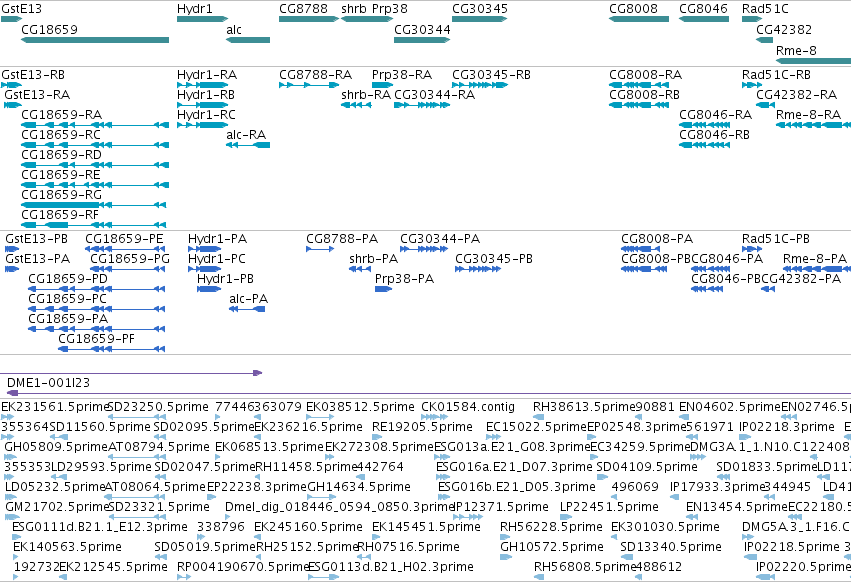Click the CG8008-RA transcript label
This screenshot has height=582, width=851.
(x=645, y=74)
